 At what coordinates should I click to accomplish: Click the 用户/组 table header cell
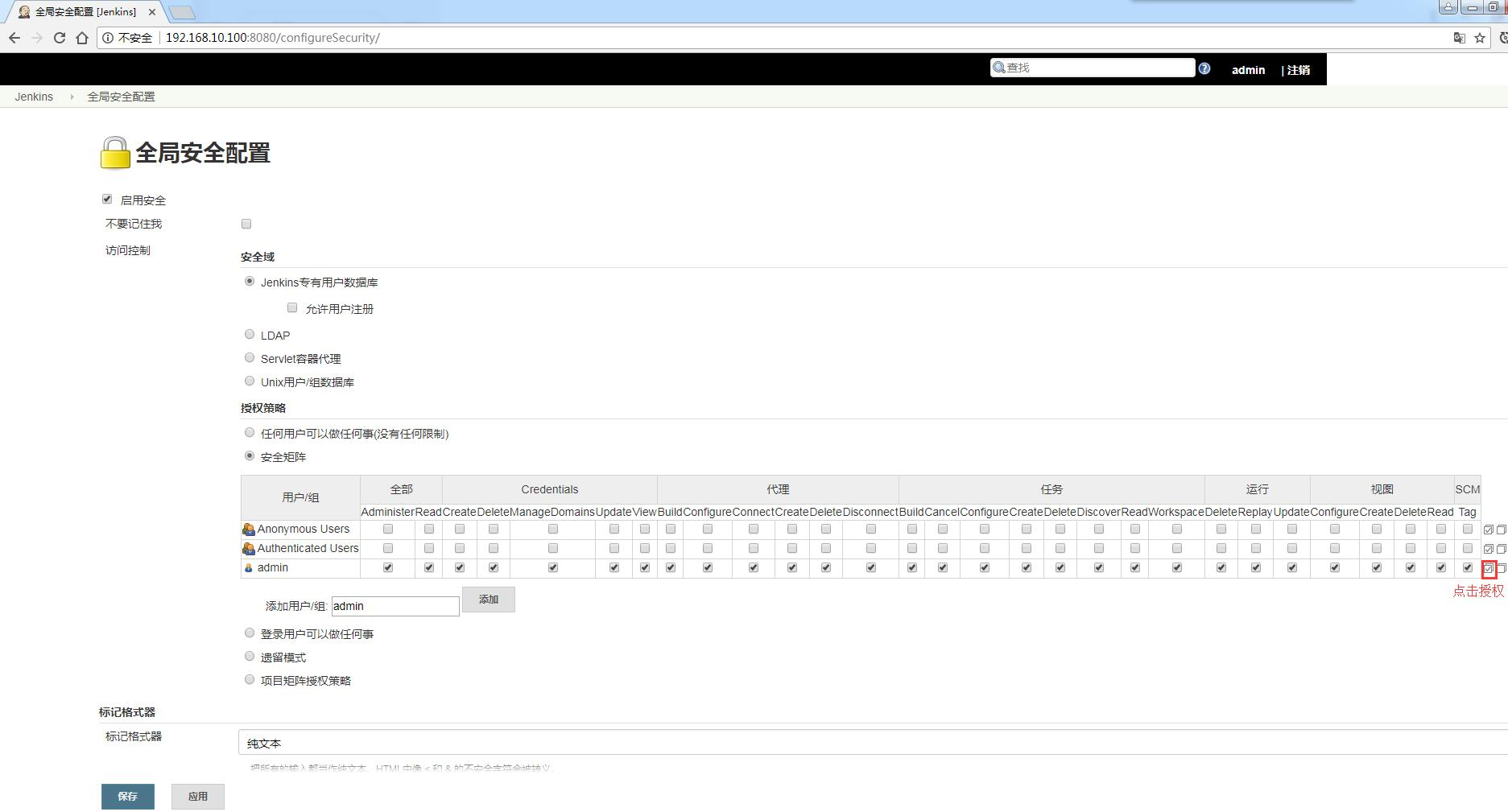pyautogui.click(x=300, y=497)
